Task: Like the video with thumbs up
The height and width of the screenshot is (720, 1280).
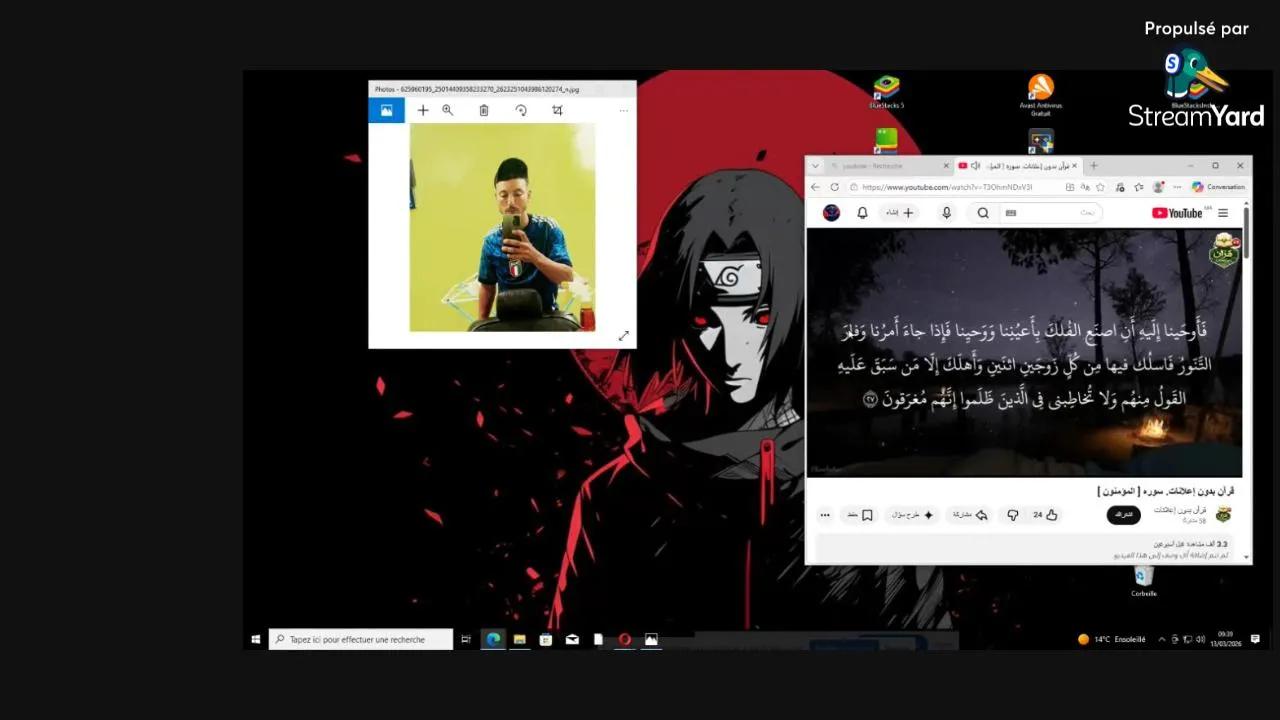Action: point(1045,515)
